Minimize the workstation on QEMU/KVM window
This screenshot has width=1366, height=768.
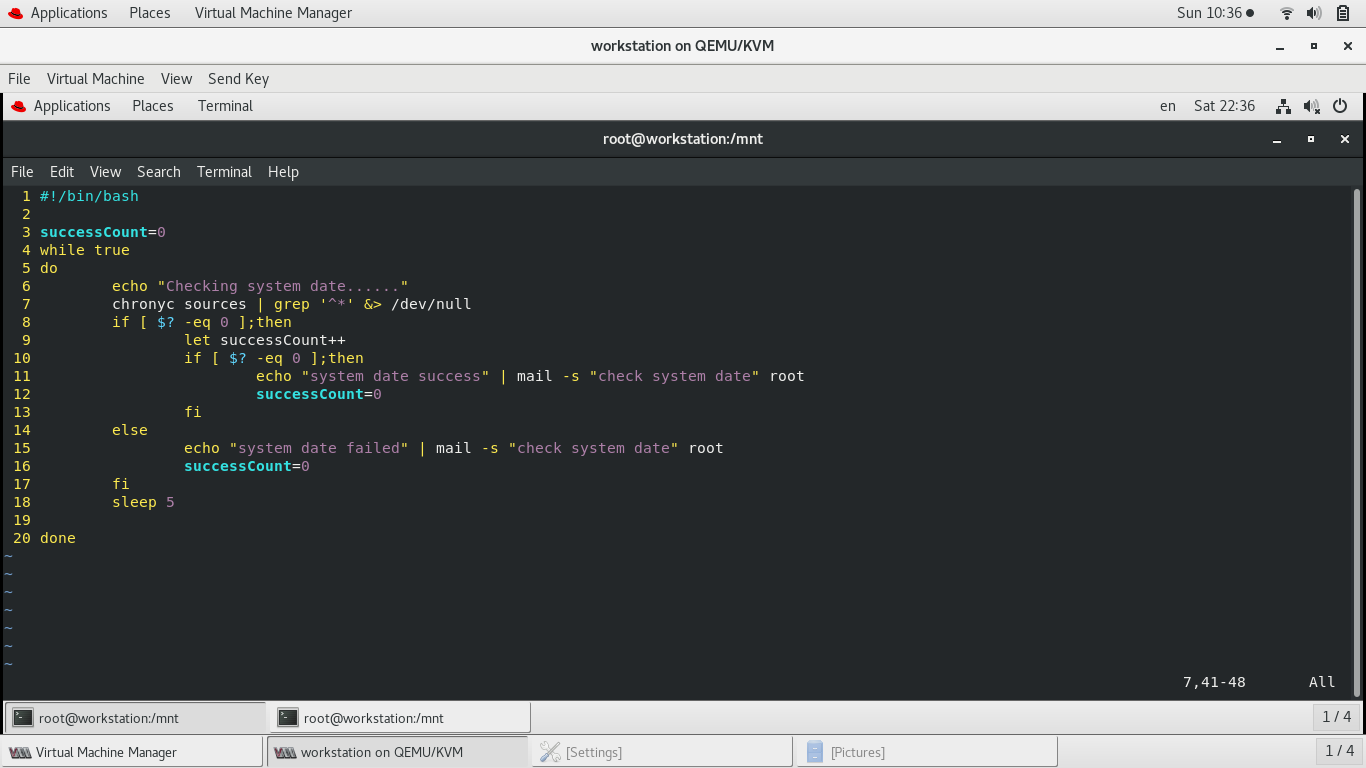point(1280,46)
